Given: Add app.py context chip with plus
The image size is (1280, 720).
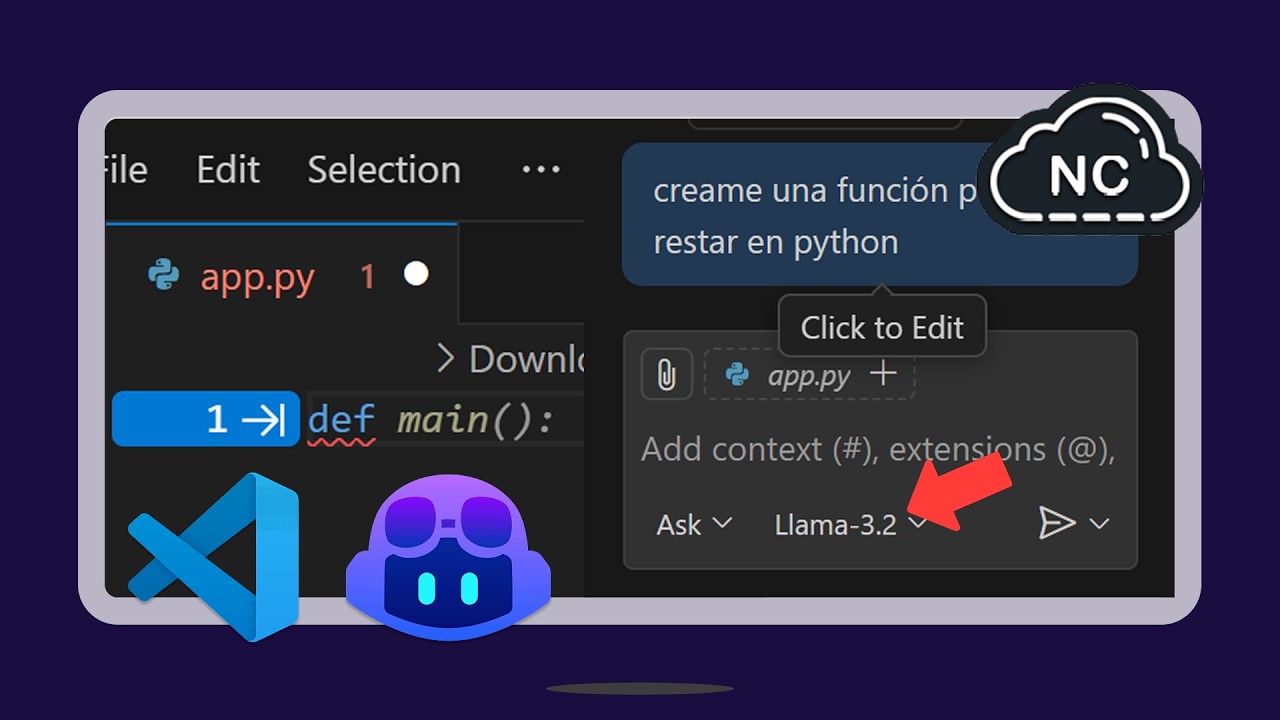Looking at the screenshot, I should 883,375.
